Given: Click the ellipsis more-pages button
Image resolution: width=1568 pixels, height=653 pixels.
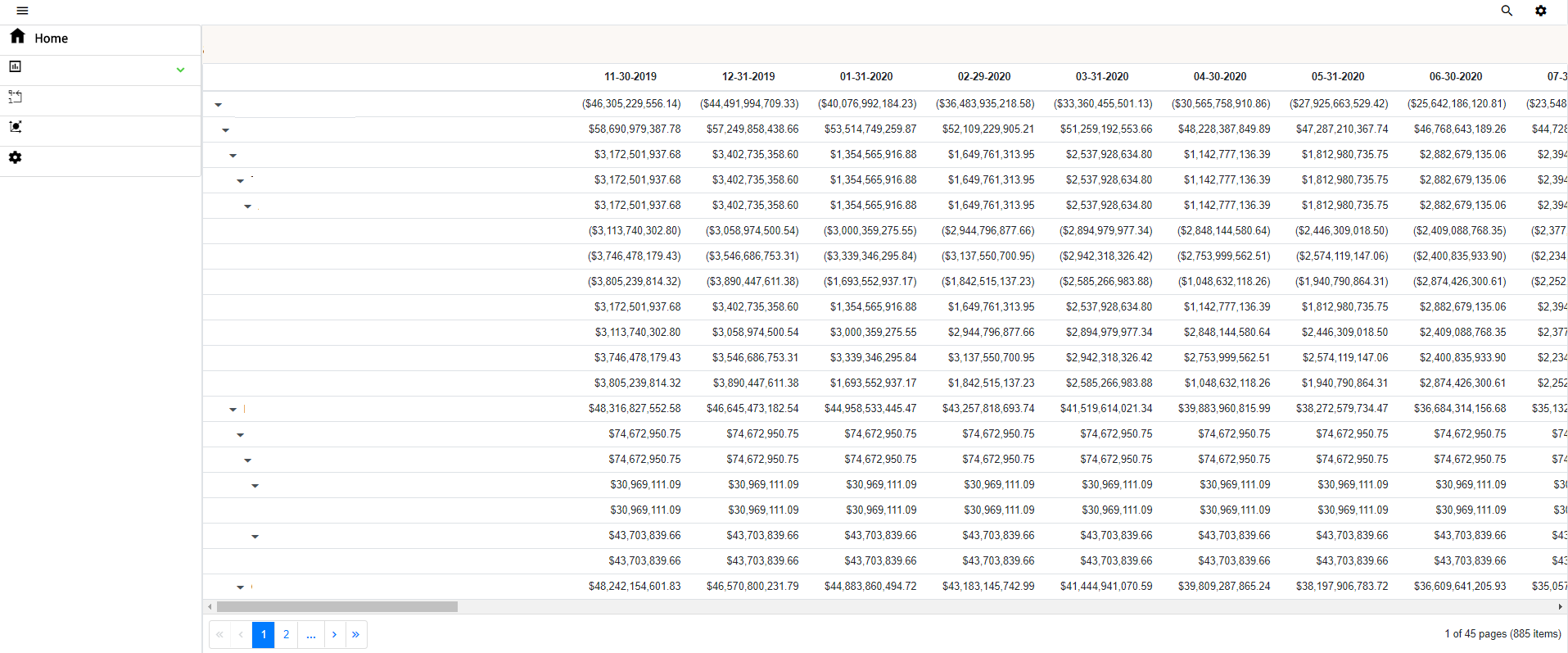Looking at the screenshot, I should (x=311, y=634).
